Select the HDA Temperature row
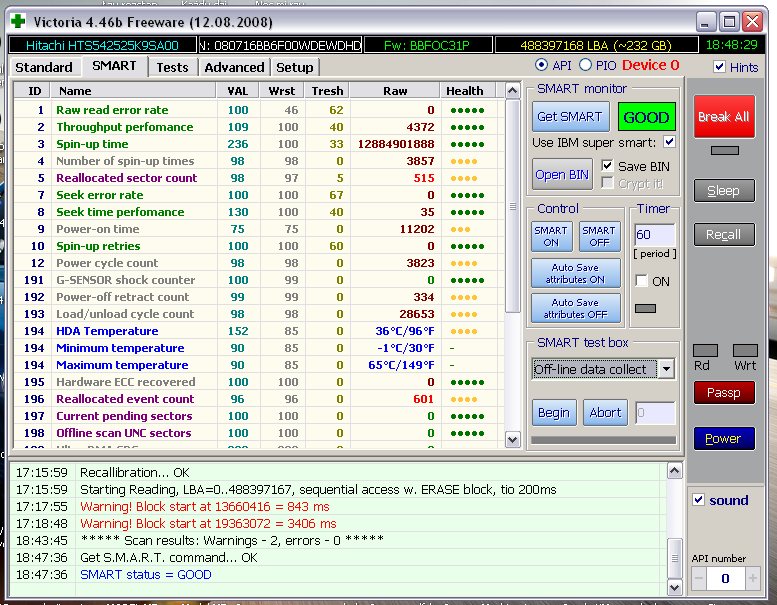Viewport: 777px width, 605px height. [x=258, y=331]
